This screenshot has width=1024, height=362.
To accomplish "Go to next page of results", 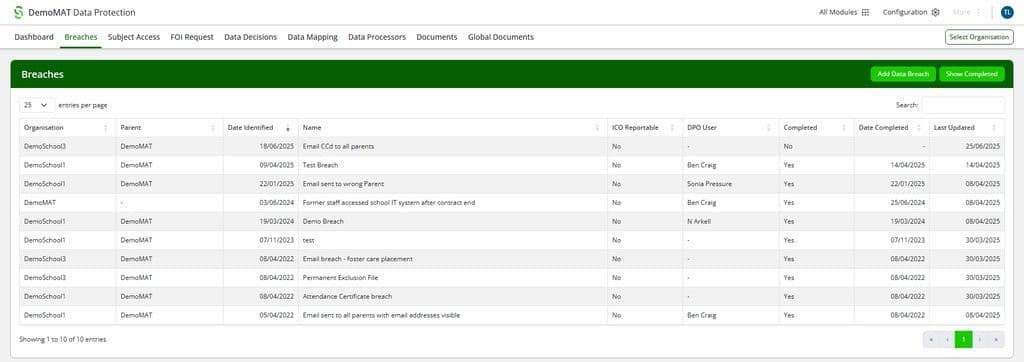I will click(980, 339).
